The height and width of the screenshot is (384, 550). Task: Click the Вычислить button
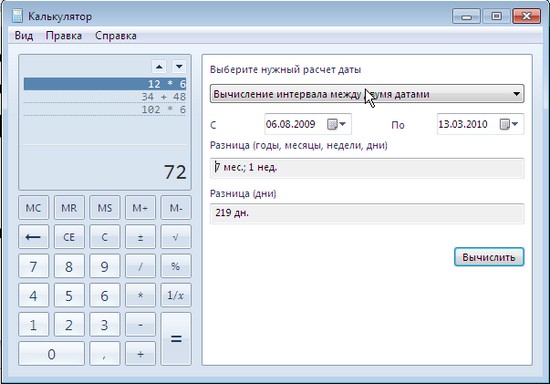tap(489, 257)
